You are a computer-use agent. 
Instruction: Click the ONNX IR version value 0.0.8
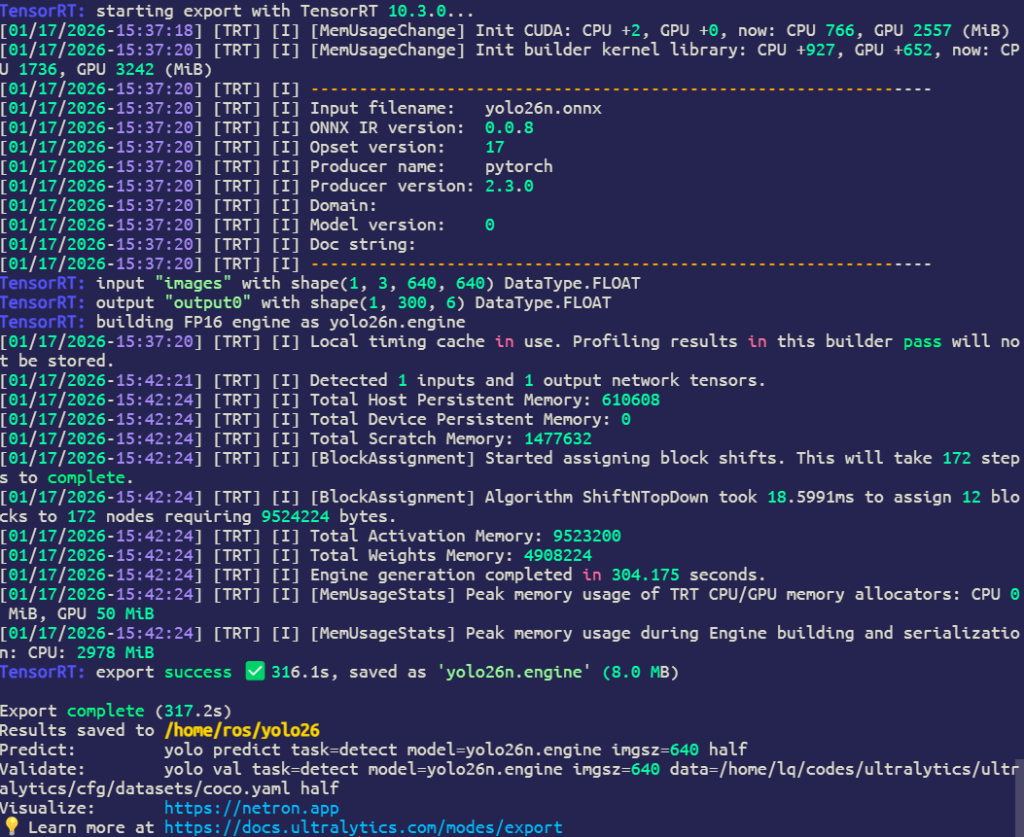509,128
